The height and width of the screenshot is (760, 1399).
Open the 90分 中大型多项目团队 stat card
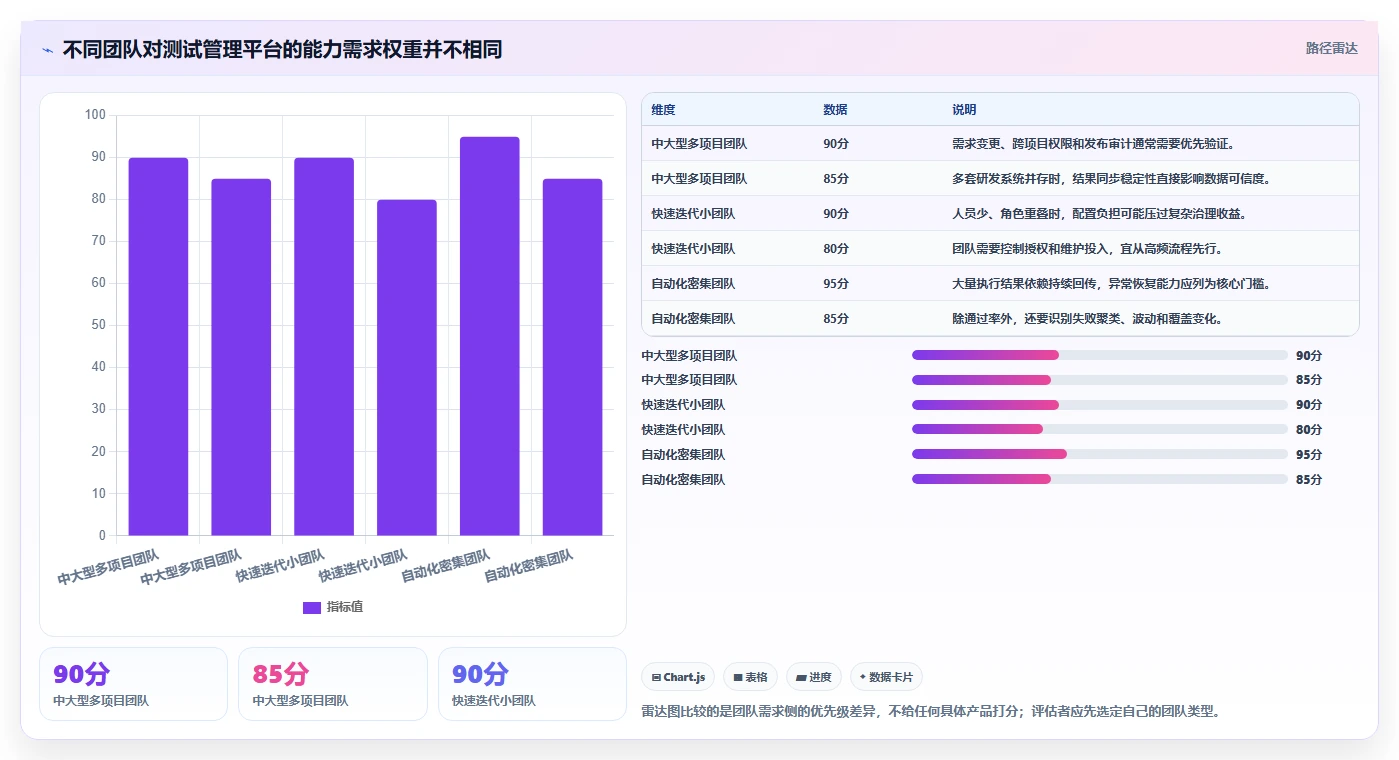(133, 684)
